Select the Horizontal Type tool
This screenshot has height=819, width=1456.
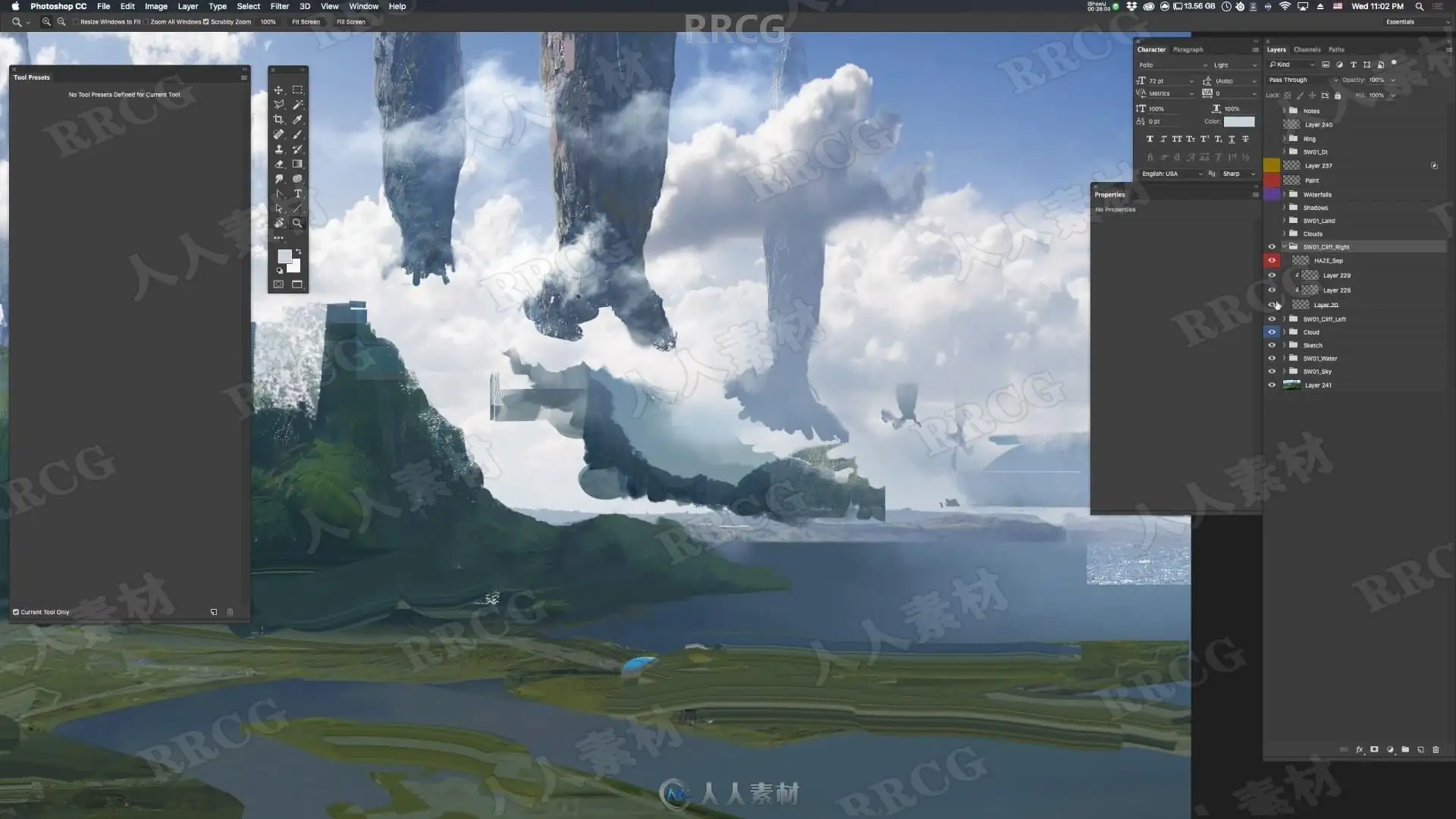tap(297, 193)
